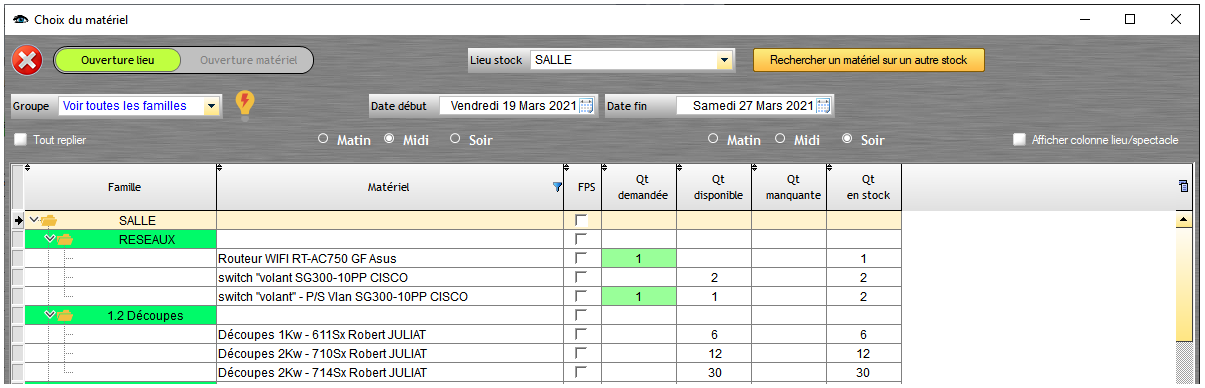Select Midi radio under Date fin

(781, 139)
